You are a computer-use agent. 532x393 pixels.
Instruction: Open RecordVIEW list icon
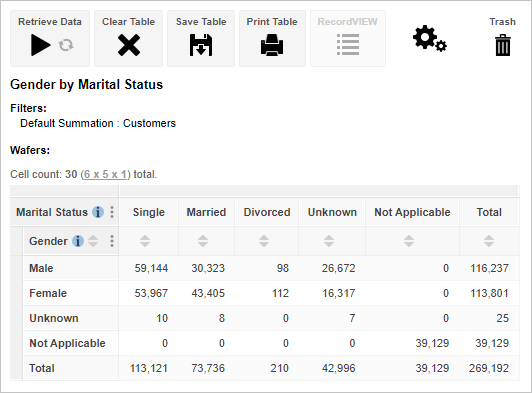(x=348, y=44)
